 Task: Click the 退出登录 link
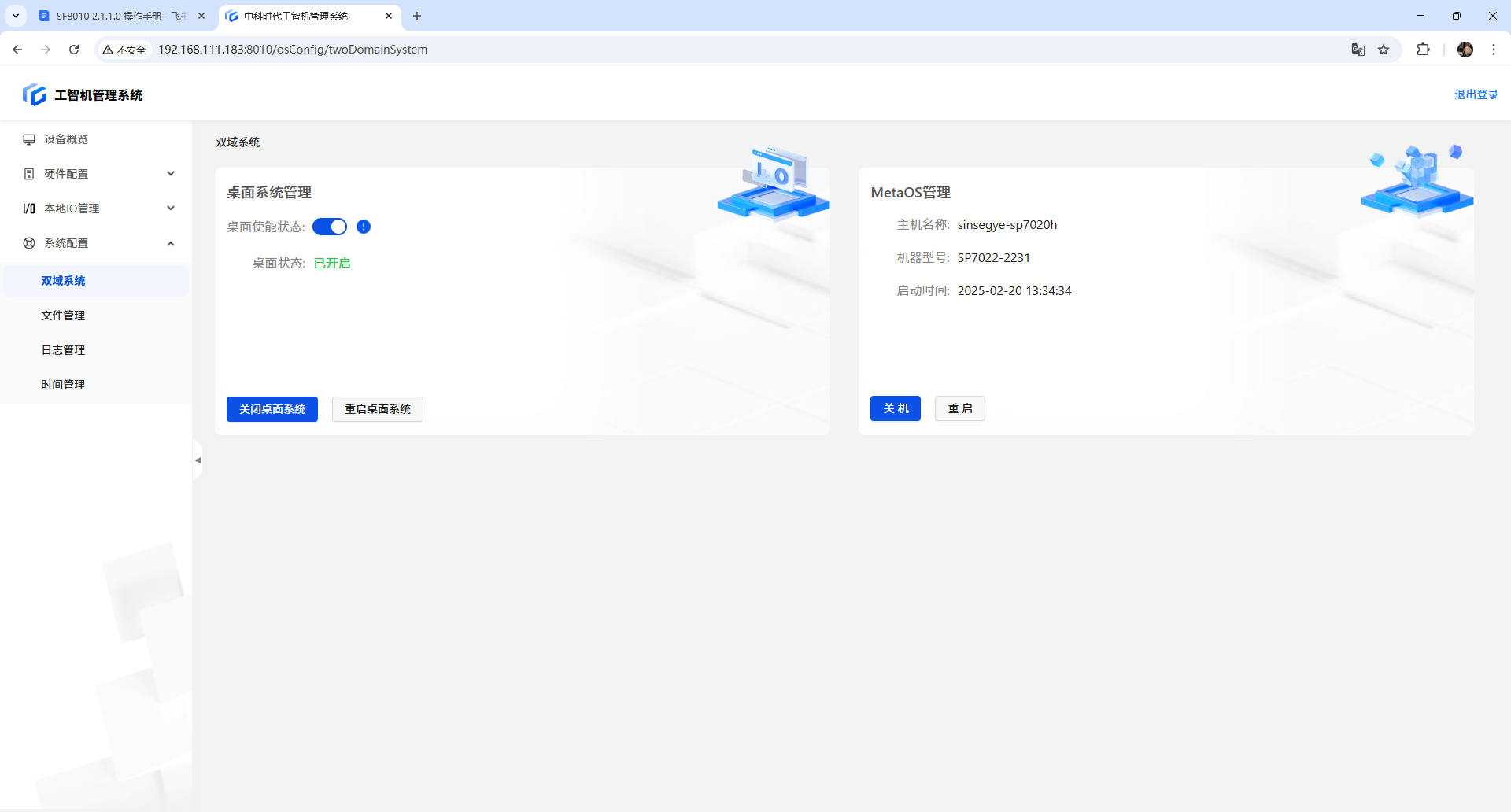(x=1476, y=94)
